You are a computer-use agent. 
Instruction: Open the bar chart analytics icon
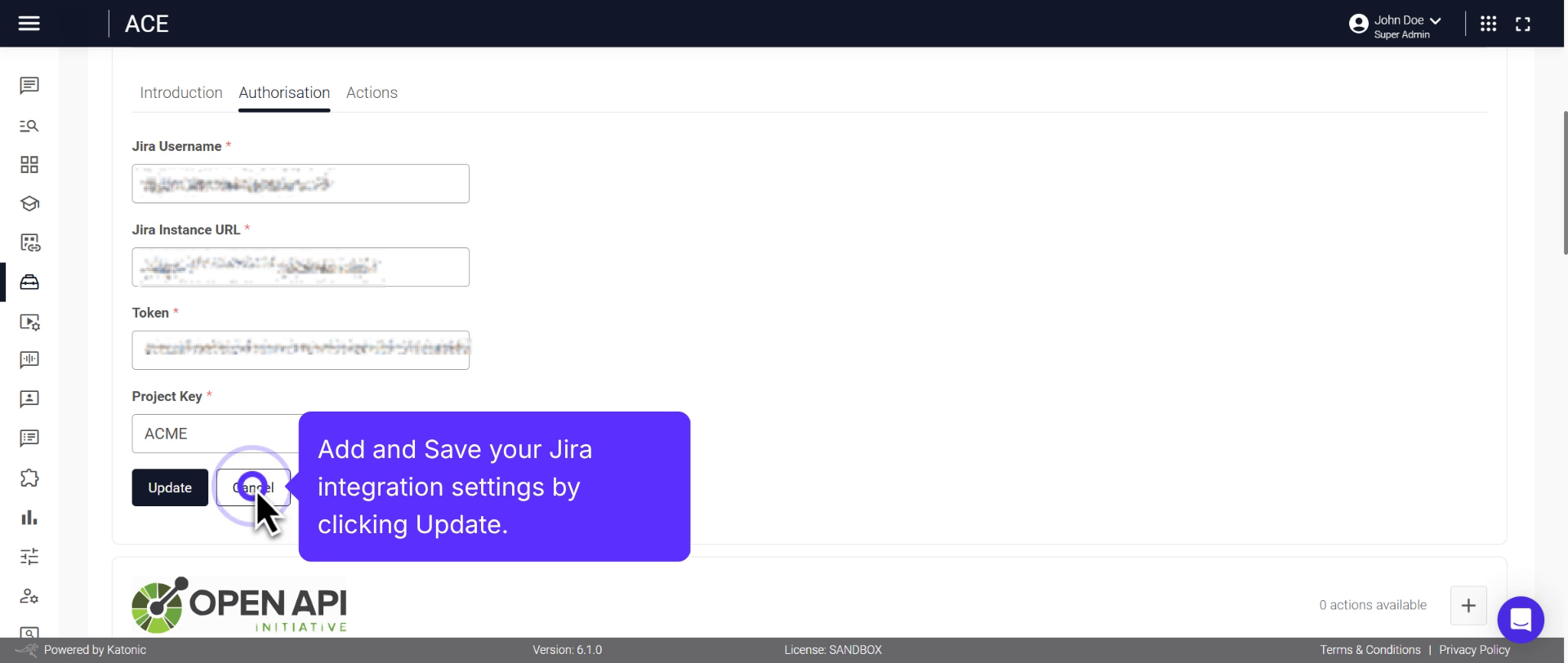click(x=29, y=518)
